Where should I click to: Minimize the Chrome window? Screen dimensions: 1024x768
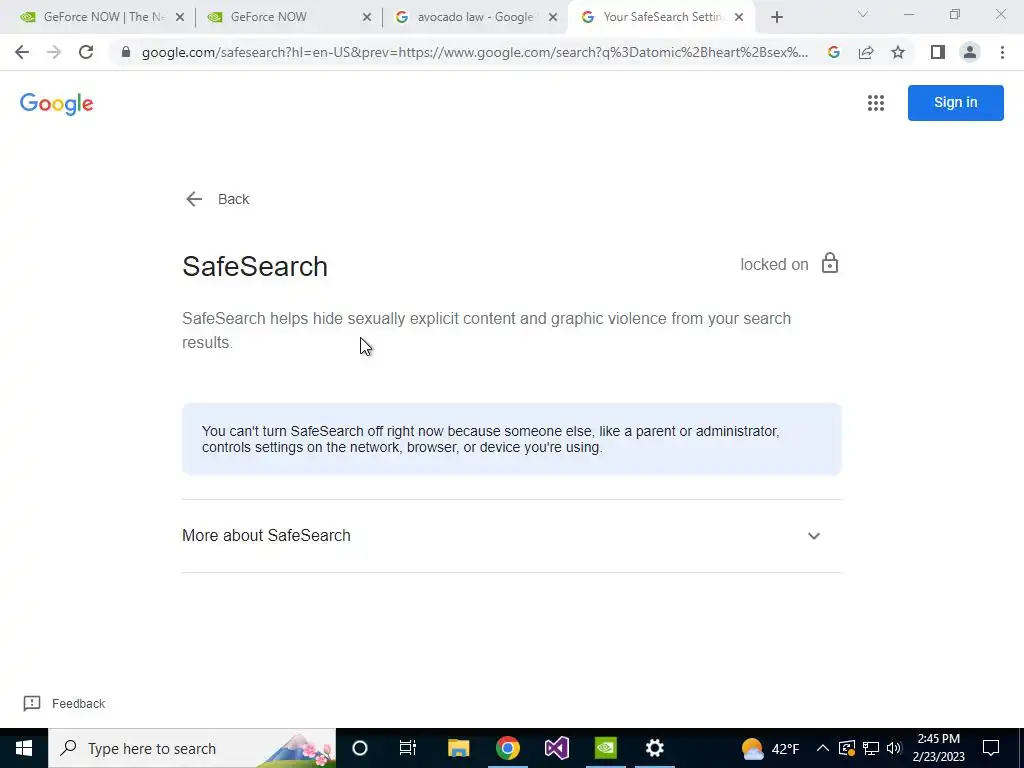(x=908, y=14)
